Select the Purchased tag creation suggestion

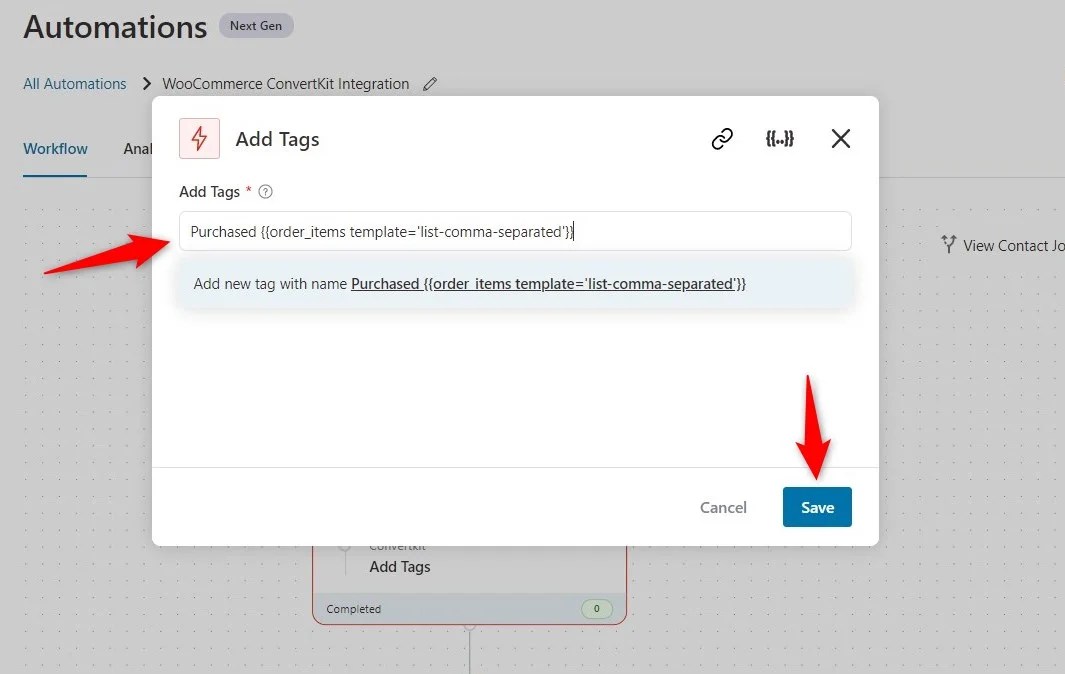pyautogui.click(x=515, y=283)
